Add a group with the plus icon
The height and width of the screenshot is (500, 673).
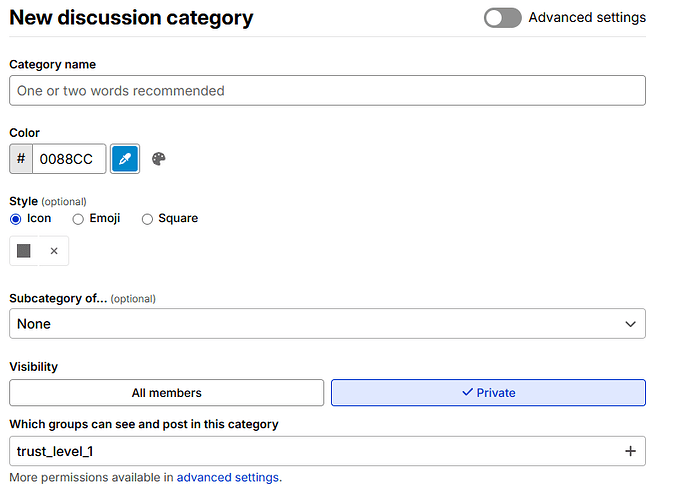coord(631,451)
